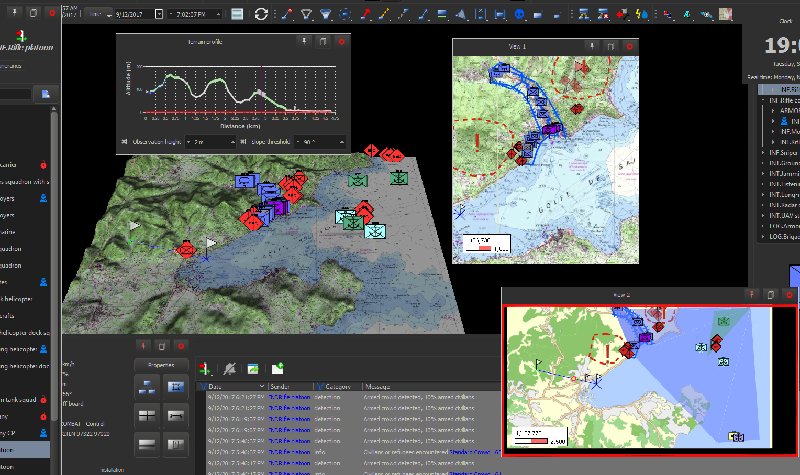Sort messages by Message column
The image size is (800, 475).
431,386
